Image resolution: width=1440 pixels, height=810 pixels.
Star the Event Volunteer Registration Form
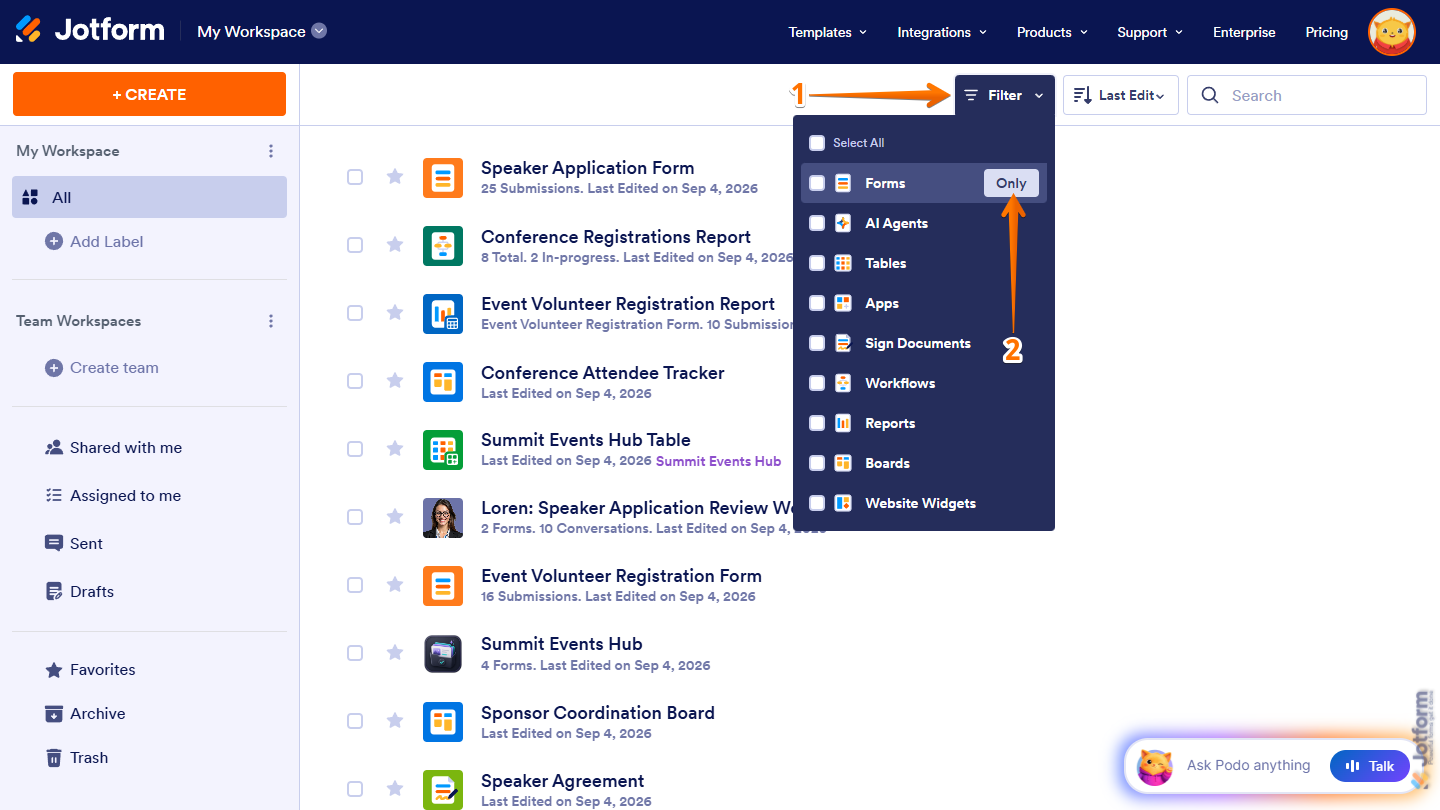point(395,585)
